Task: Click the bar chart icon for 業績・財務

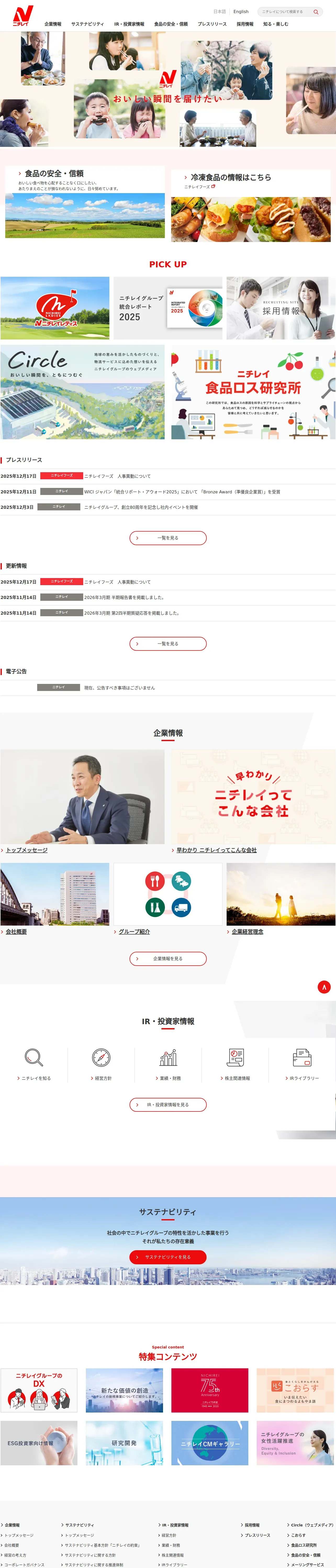Action: tap(168, 1057)
